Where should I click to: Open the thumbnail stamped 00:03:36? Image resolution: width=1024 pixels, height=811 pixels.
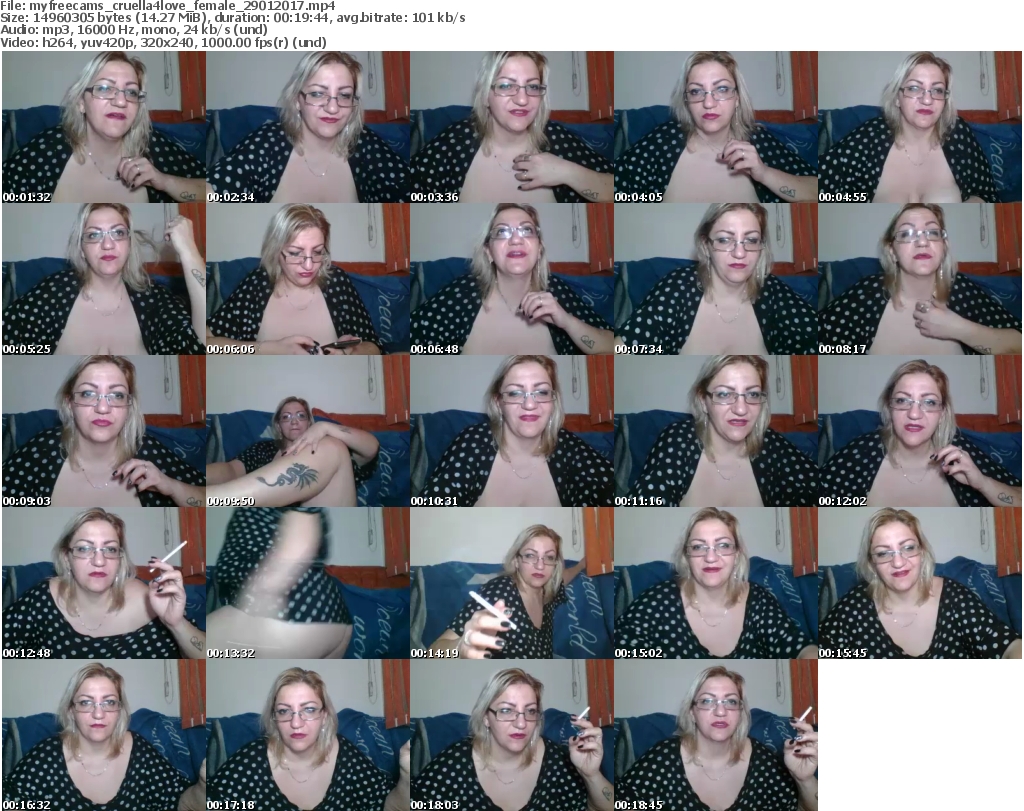(x=511, y=127)
